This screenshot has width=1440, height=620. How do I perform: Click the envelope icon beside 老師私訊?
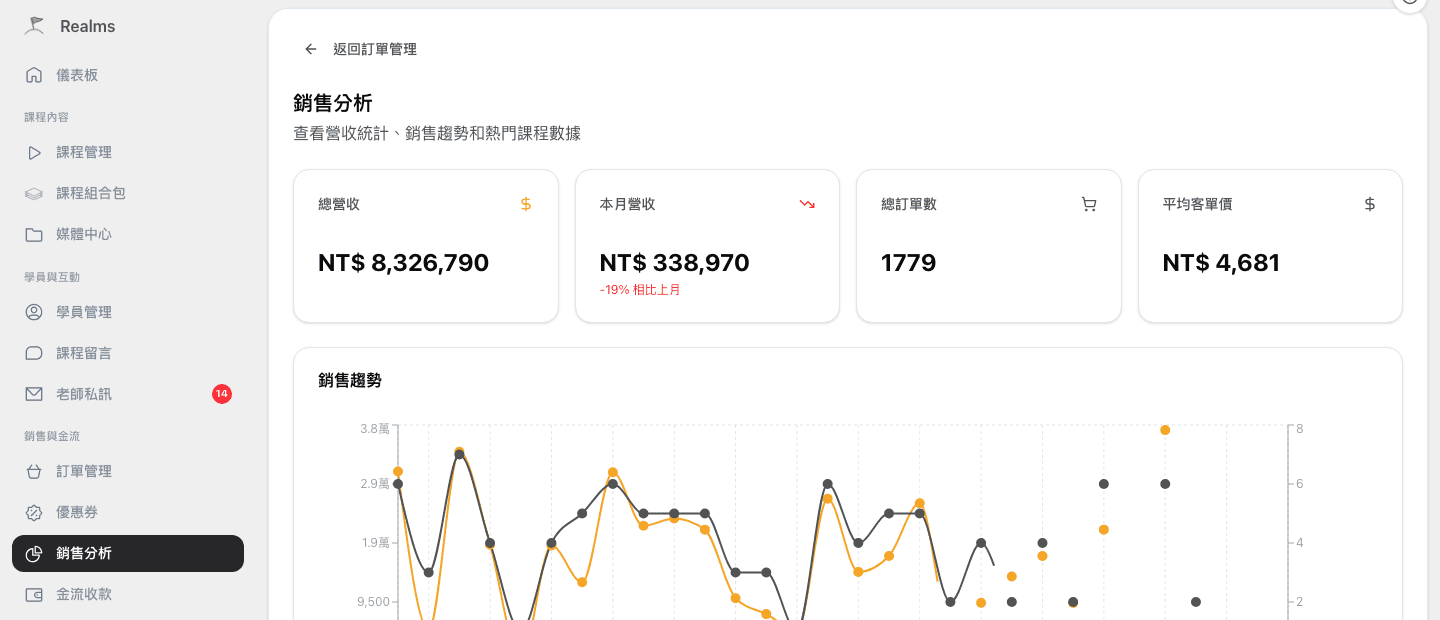(34, 394)
